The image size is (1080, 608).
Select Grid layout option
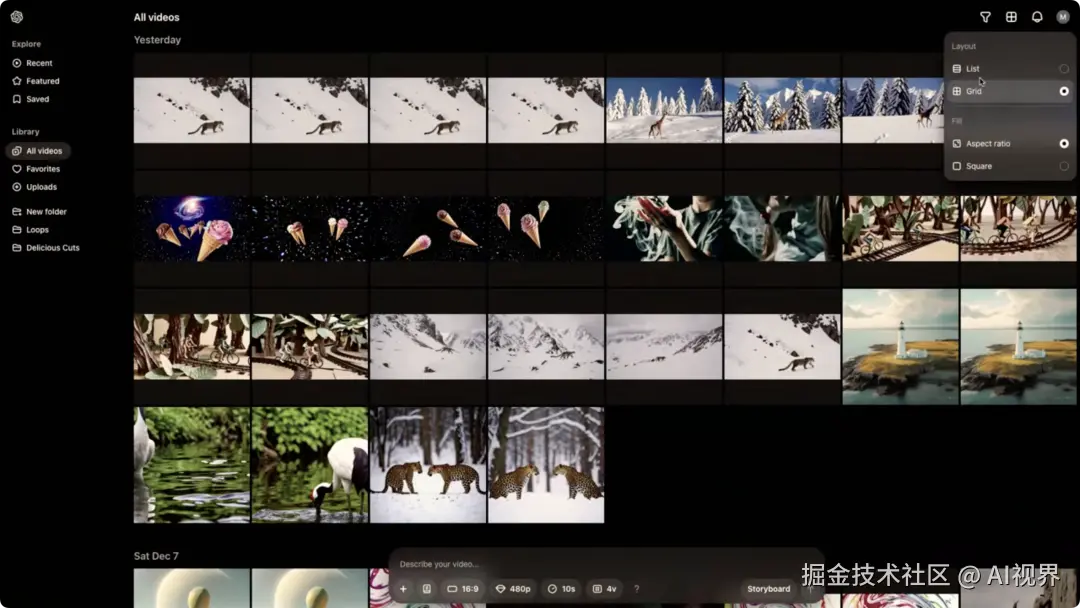point(1010,91)
